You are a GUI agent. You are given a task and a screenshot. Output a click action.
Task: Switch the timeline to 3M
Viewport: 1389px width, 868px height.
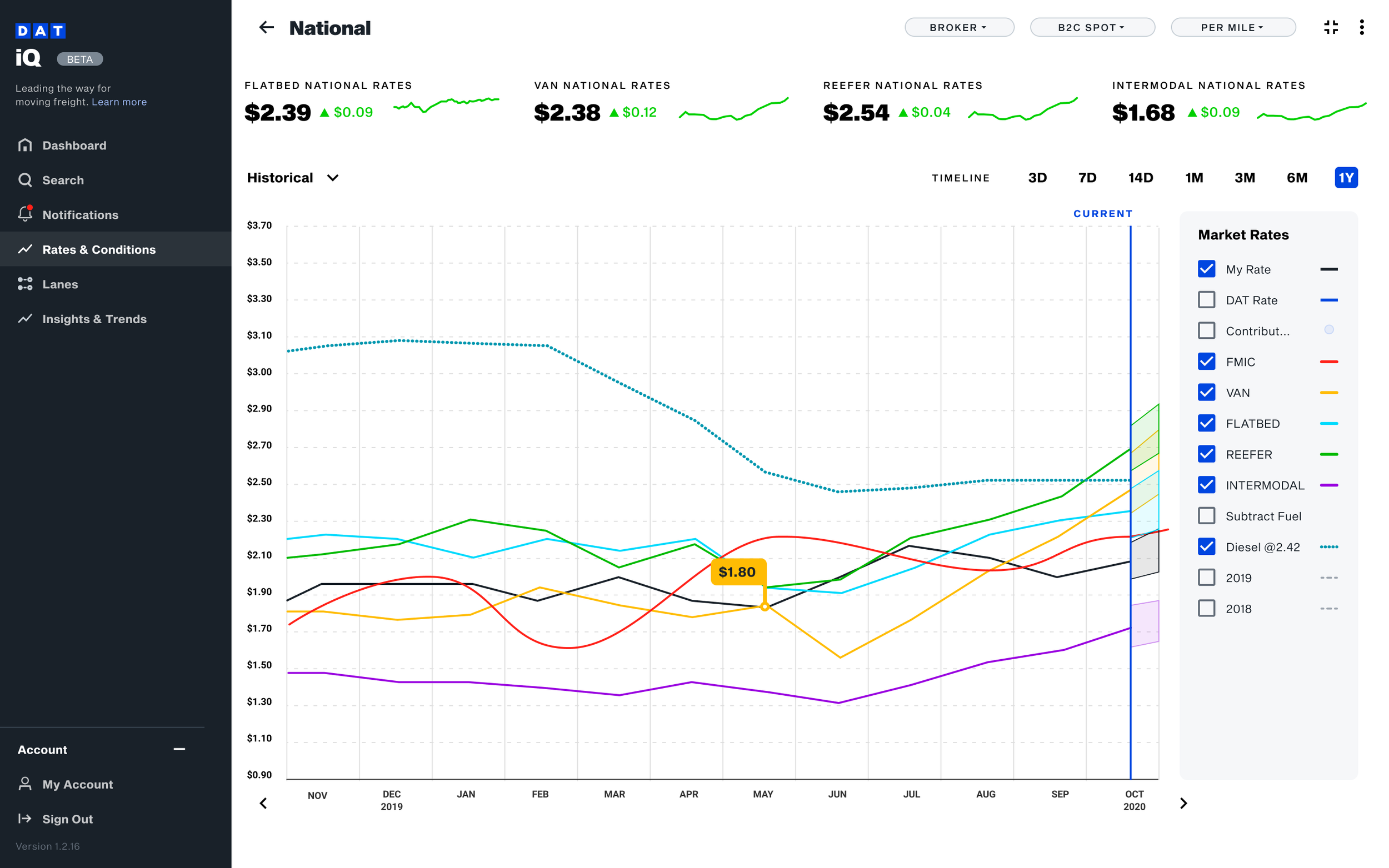[x=1245, y=178]
